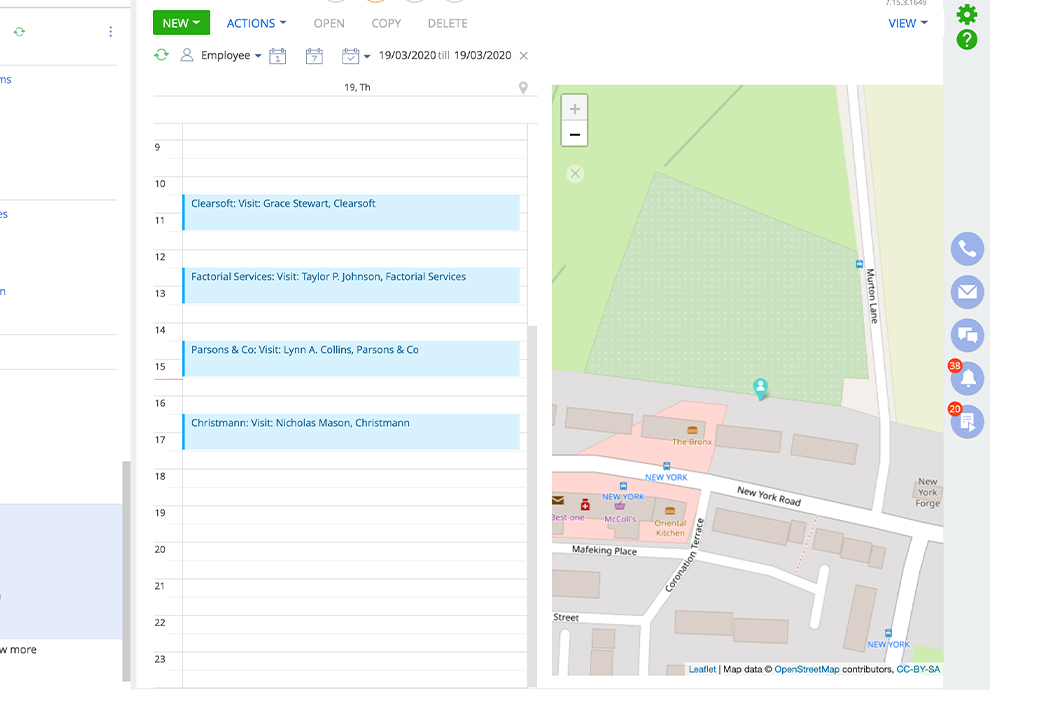Open the left panel three-dot menu
This screenshot has height=715, width=1049.
tap(110, 32)
